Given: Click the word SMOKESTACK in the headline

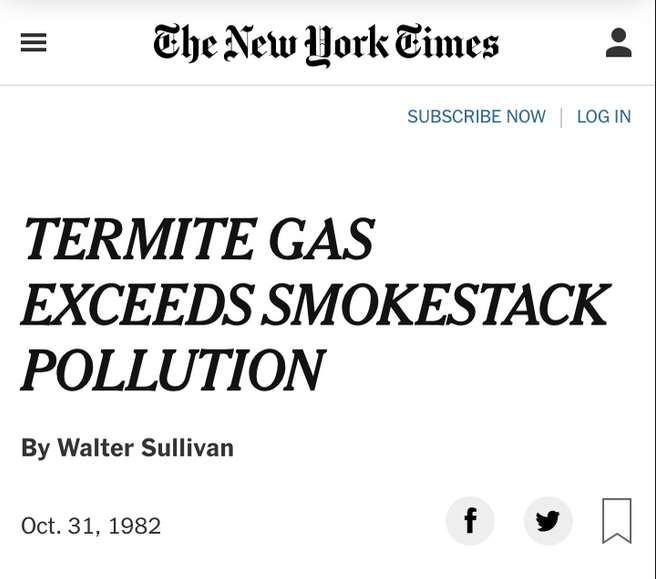Looking at the screenshot, I should pos(436,305).
